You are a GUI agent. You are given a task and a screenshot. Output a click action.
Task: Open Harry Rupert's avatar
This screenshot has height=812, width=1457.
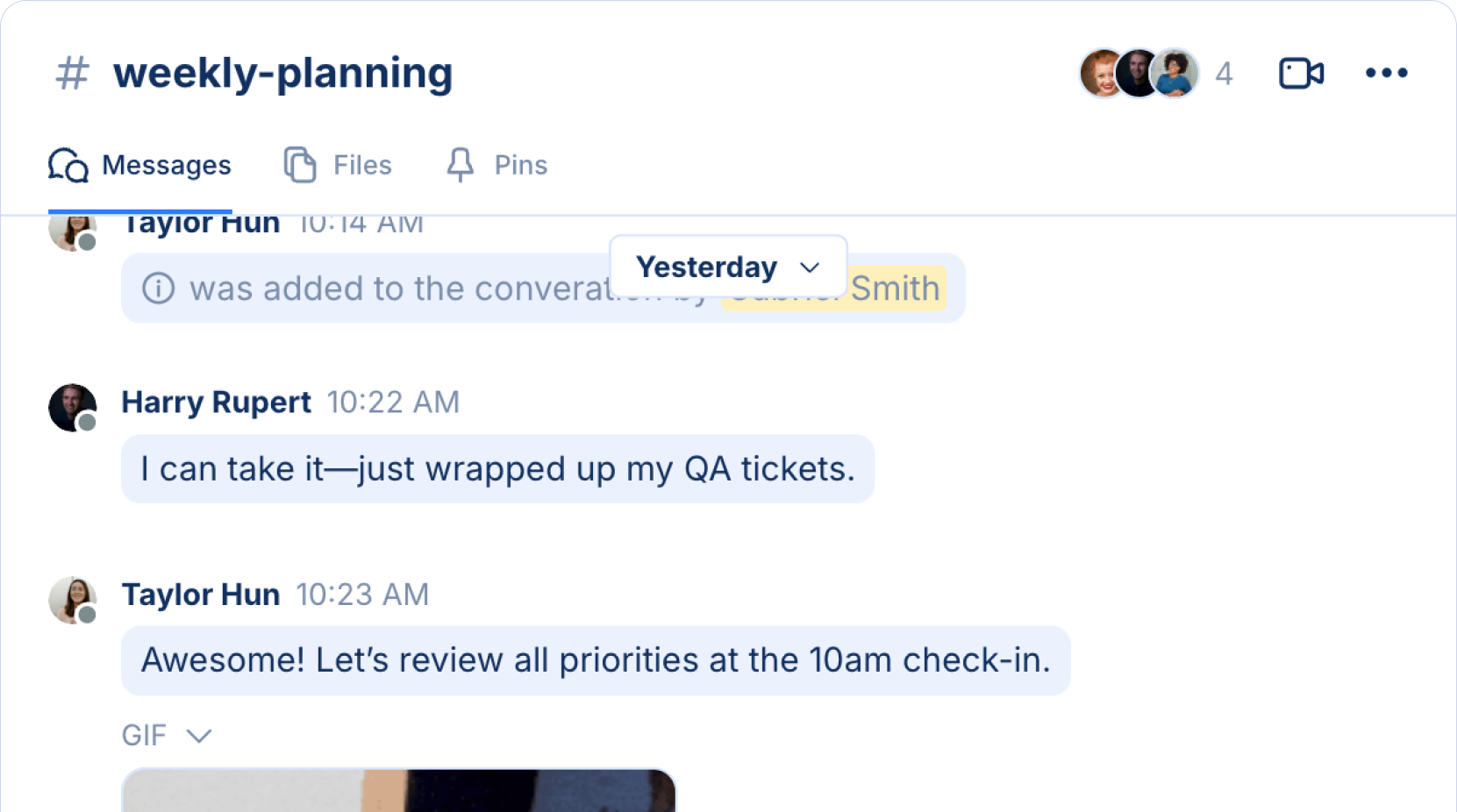tap(73, 408)
